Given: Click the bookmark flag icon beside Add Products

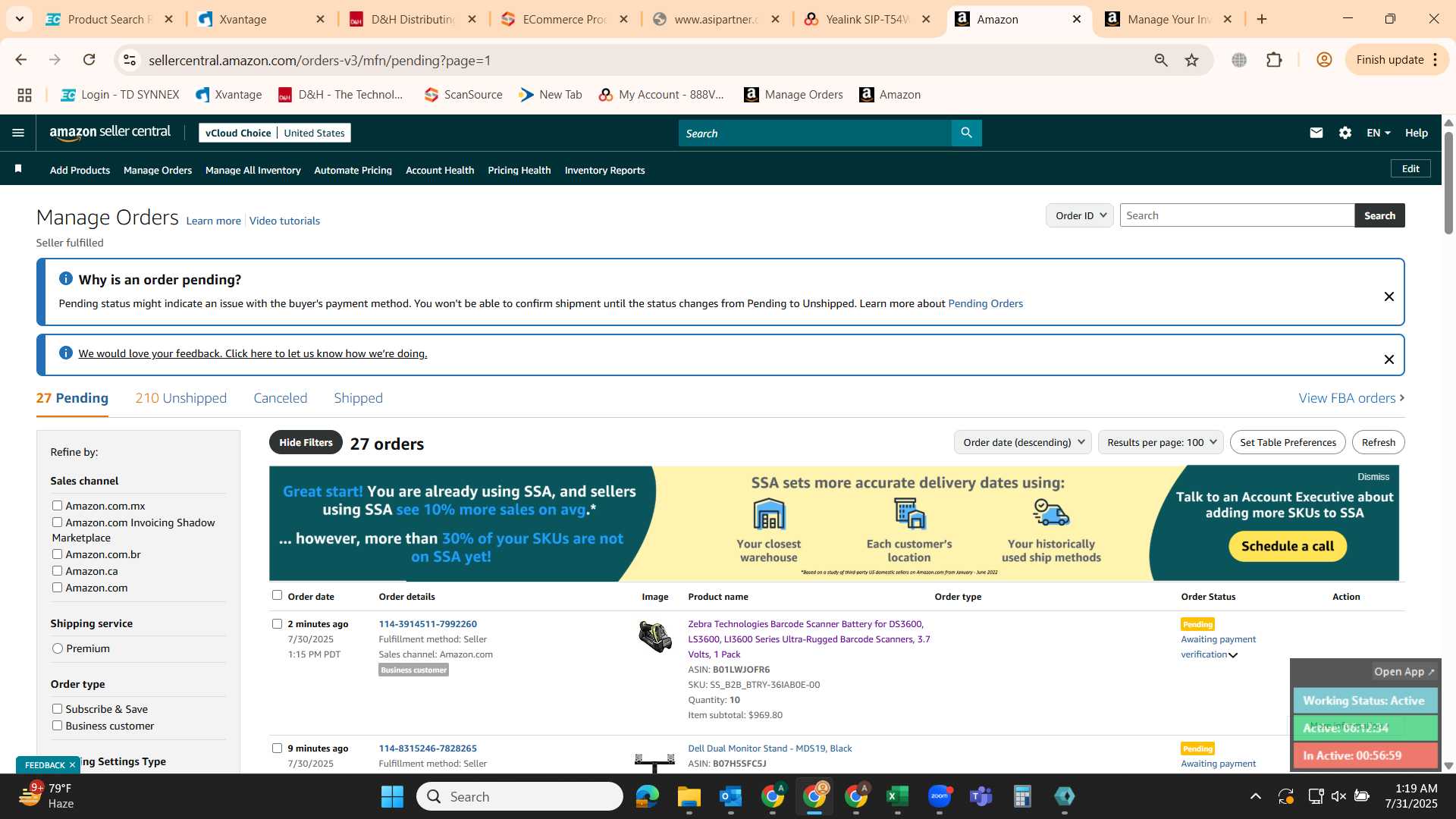Looking at the screenshot, I should (18, 169).
